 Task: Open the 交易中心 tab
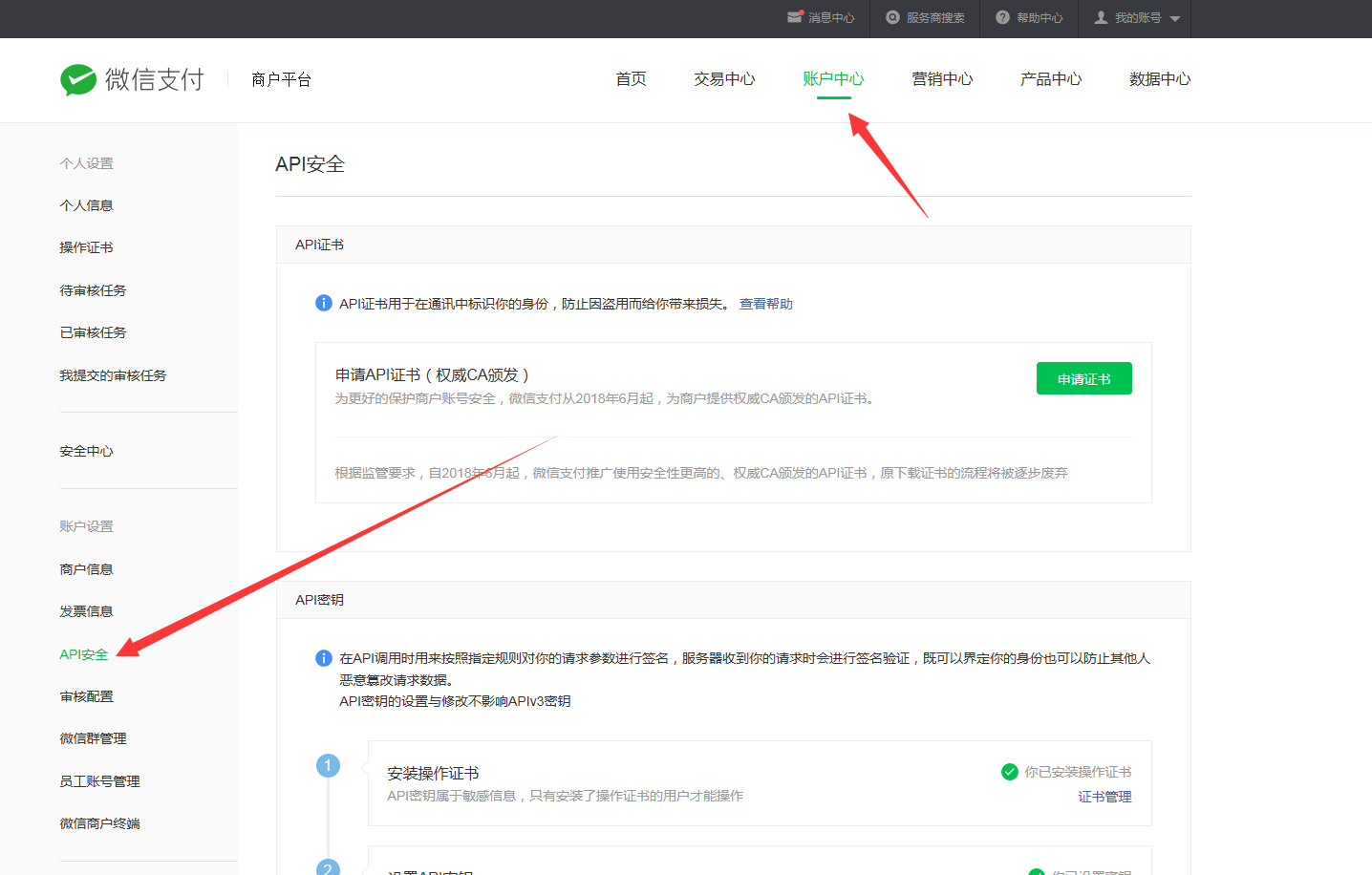(x=724, y=79)
